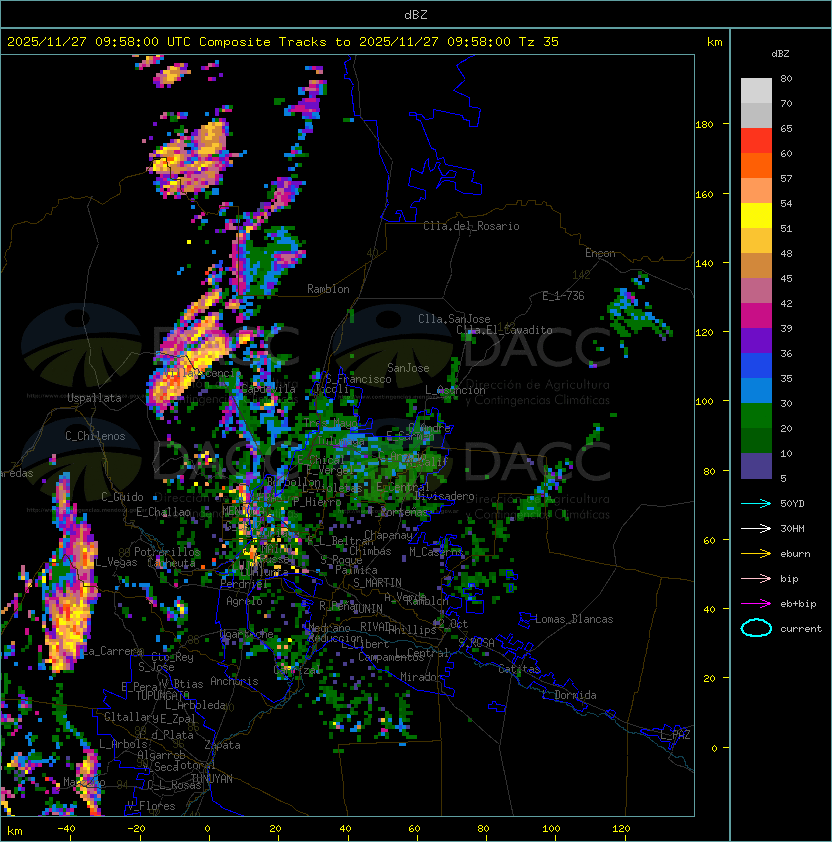Click the pink bip arrow icon

tap(756, 579)
